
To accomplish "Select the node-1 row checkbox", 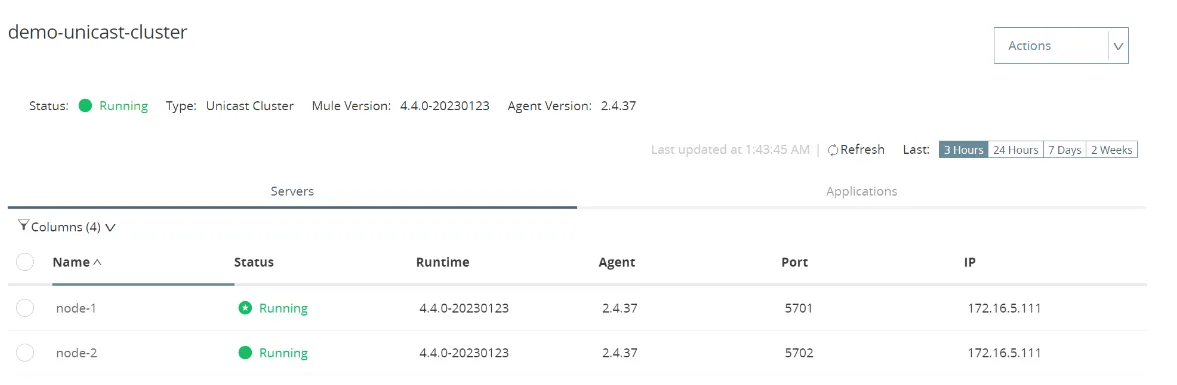I will [x=25, y=308].
